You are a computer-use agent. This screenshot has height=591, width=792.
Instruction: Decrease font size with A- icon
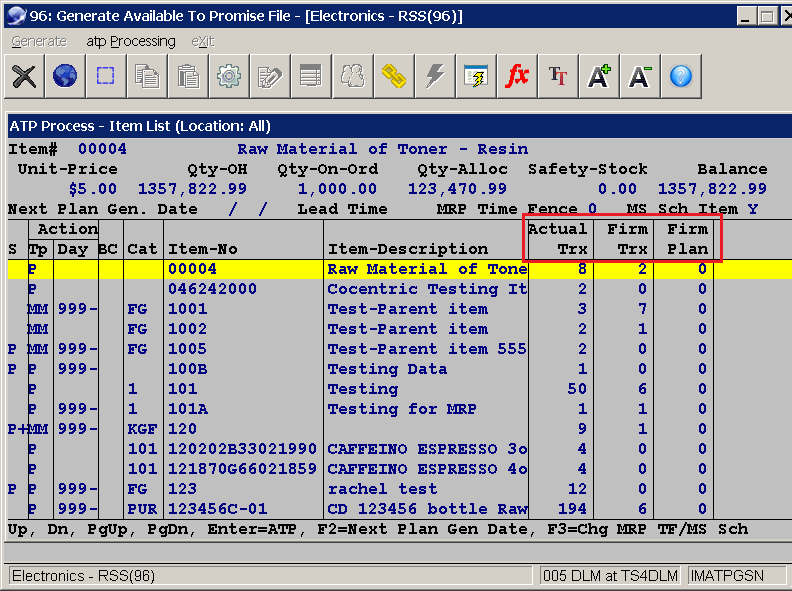(640, 77)
